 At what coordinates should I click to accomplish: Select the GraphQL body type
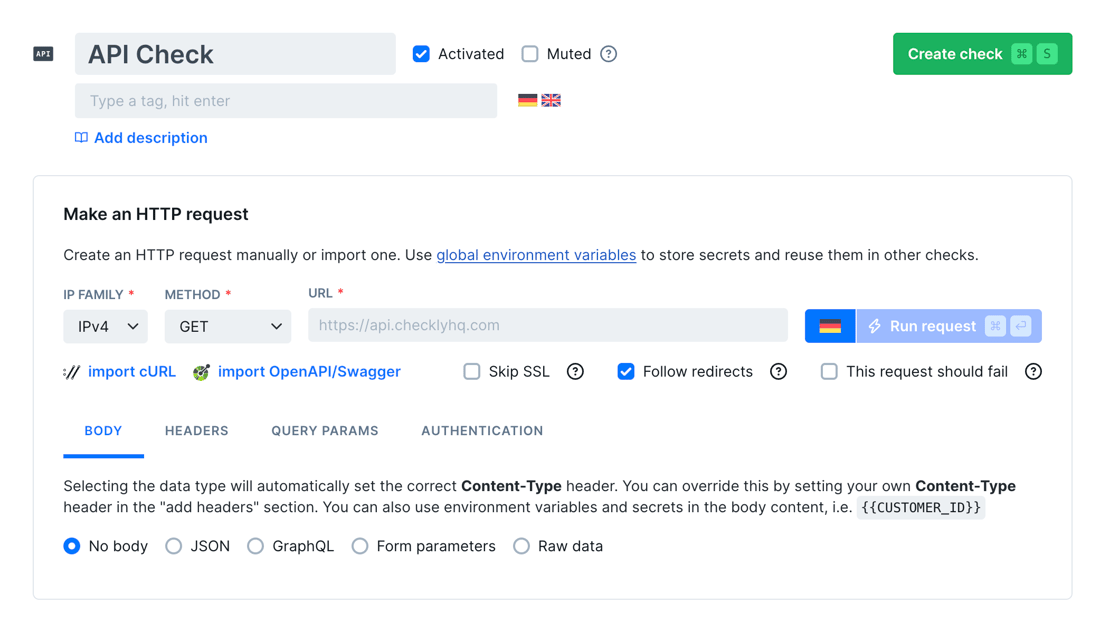255,546
